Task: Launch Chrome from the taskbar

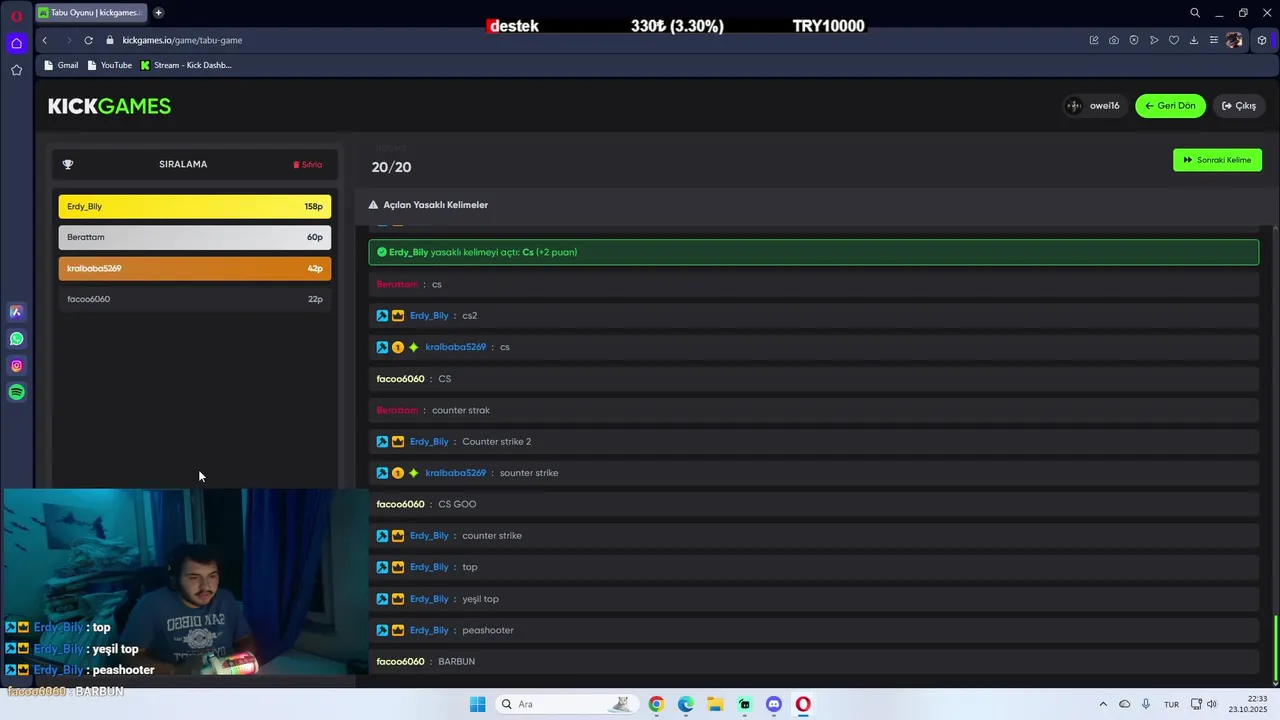Action: 656,704
